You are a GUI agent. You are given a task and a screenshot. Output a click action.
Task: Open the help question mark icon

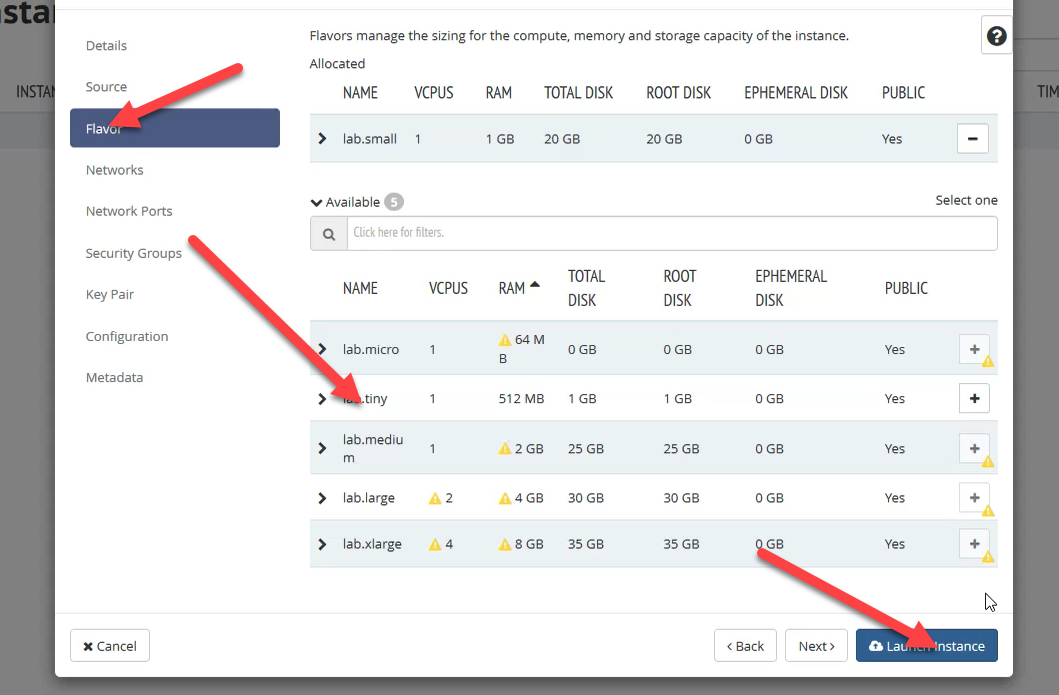[x=996, y=37]
